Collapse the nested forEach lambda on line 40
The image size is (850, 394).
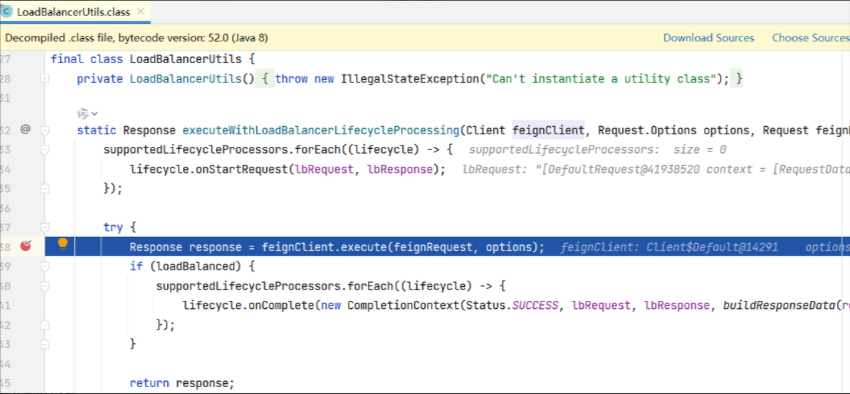click(45, 286)
